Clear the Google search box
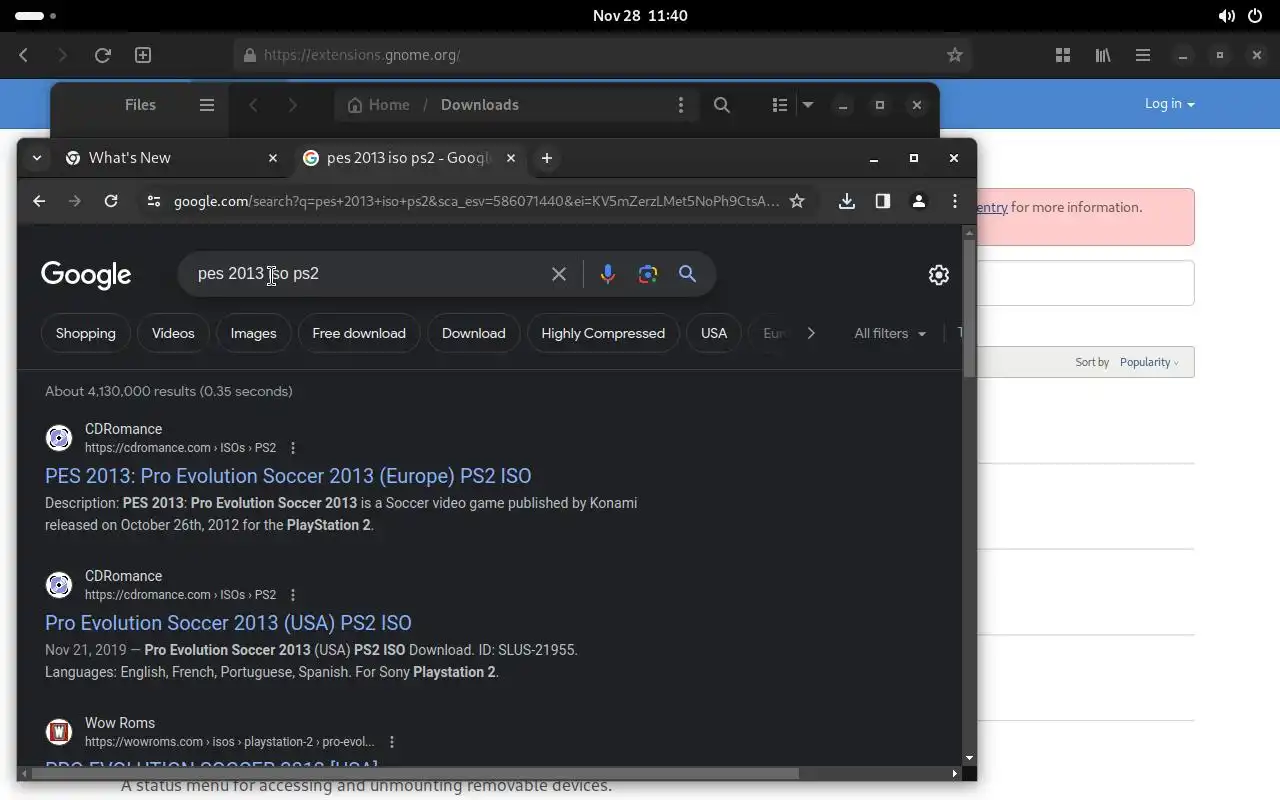This screenshot has width=1280, height=800. pos(559,274)
